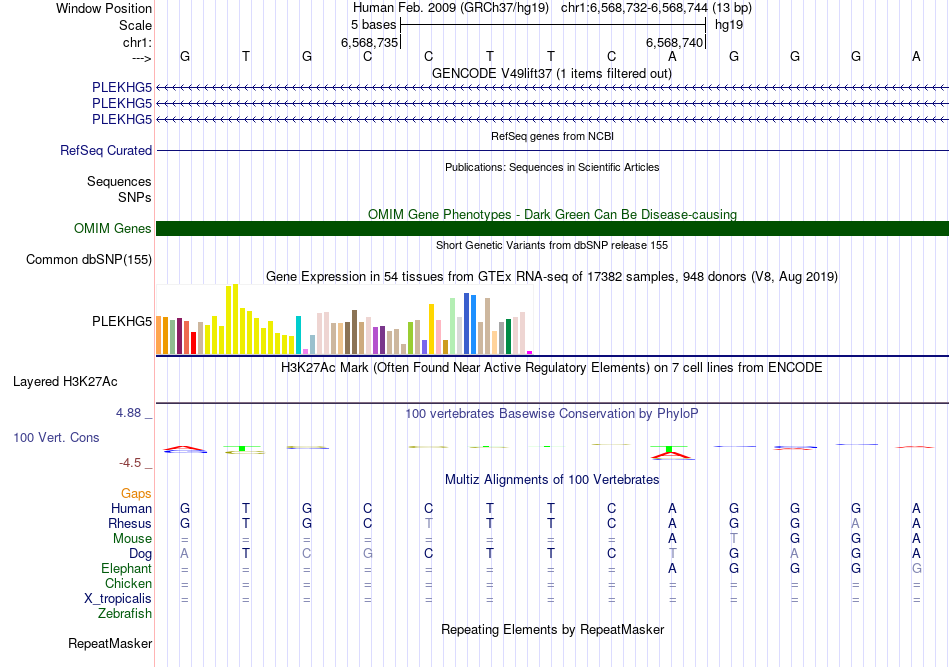Screen dimensions: 950x667
Task: Click the grey A in the Rhesus row
Action: pos(855,523)
